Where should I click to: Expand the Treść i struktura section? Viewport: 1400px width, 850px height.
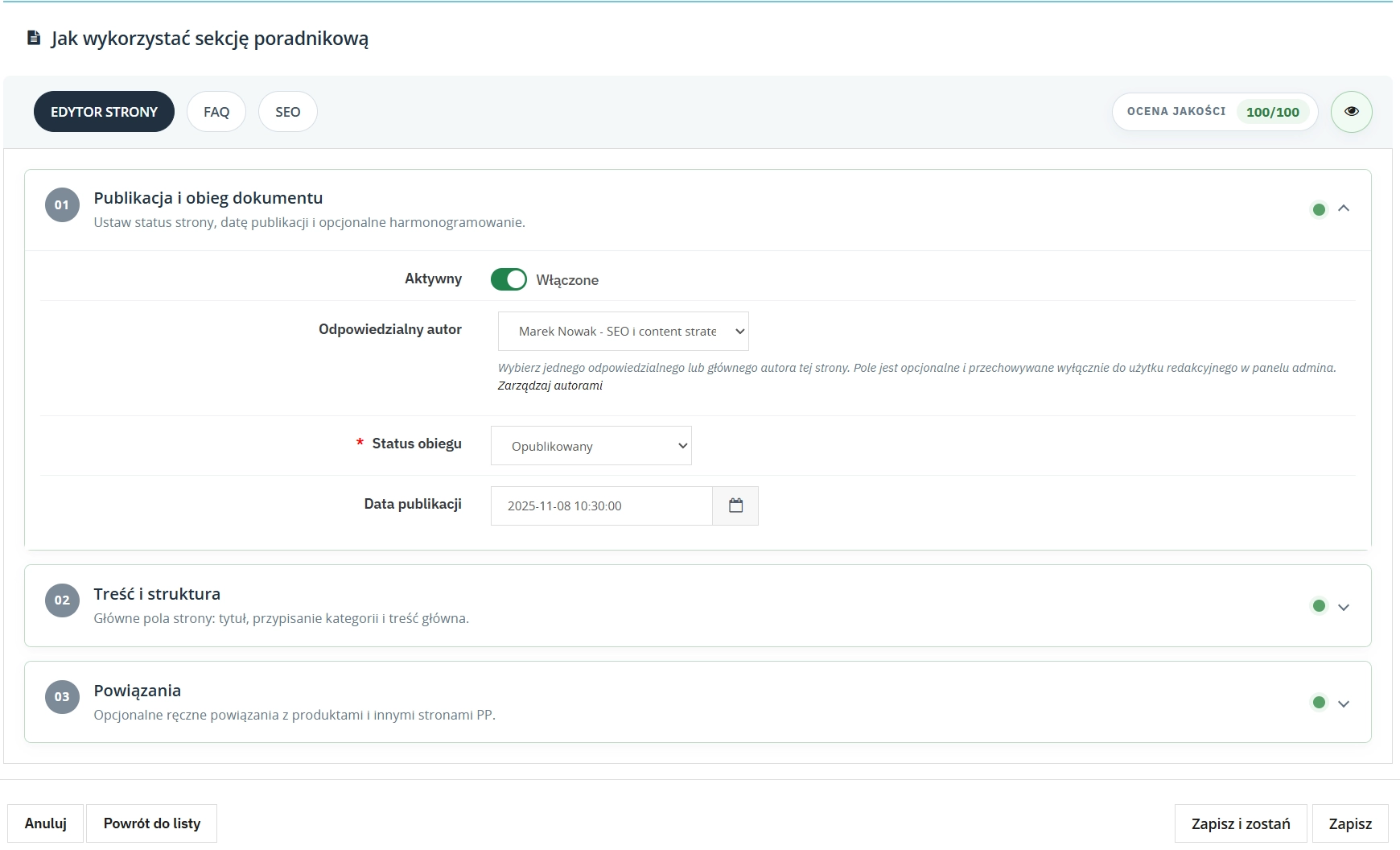pyautogui.click(x=1344, y=606)
